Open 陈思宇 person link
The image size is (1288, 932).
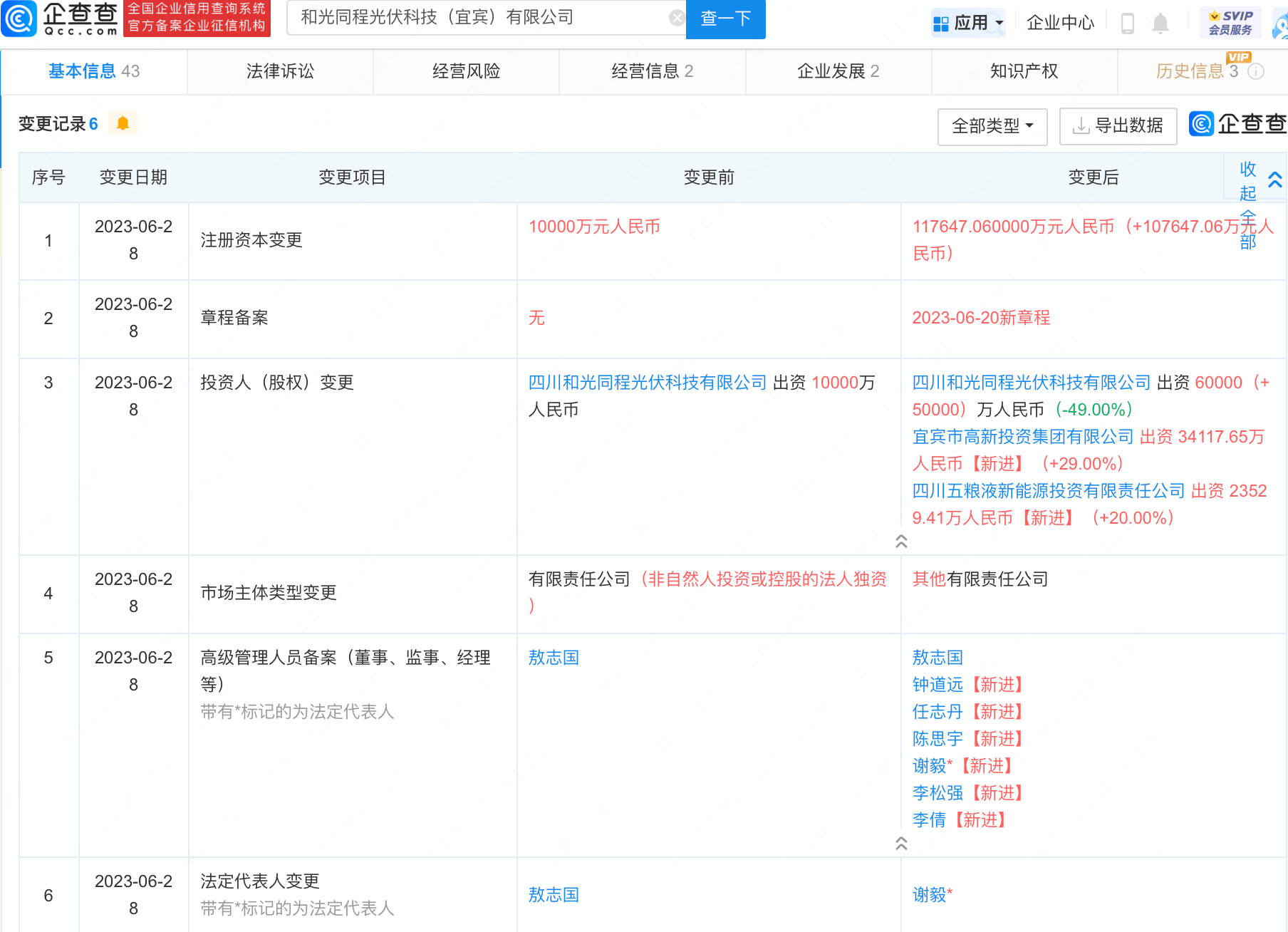pos(938,739)
